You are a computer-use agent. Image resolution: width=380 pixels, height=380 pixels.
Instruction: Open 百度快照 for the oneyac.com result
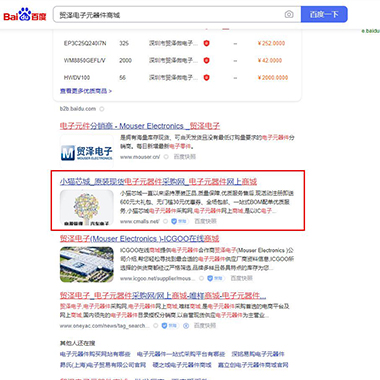click(205, 326)
